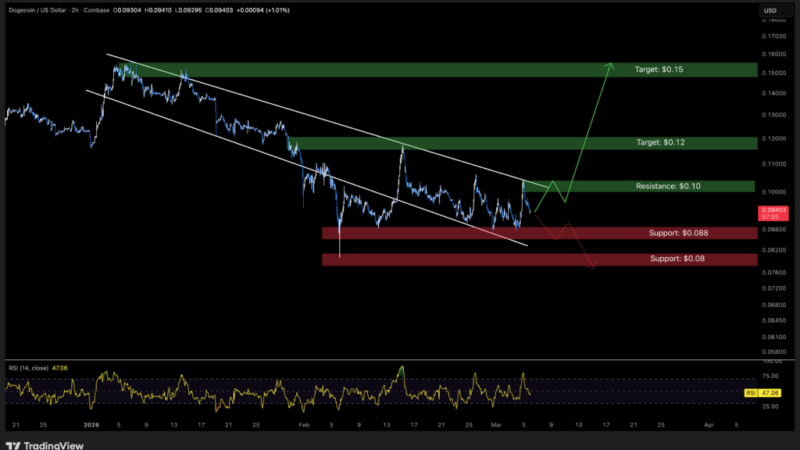Click the red 0.09403 current price tag
Image resolution: width=800 pixels, height=450 pixels.
(x=773, y=213)
